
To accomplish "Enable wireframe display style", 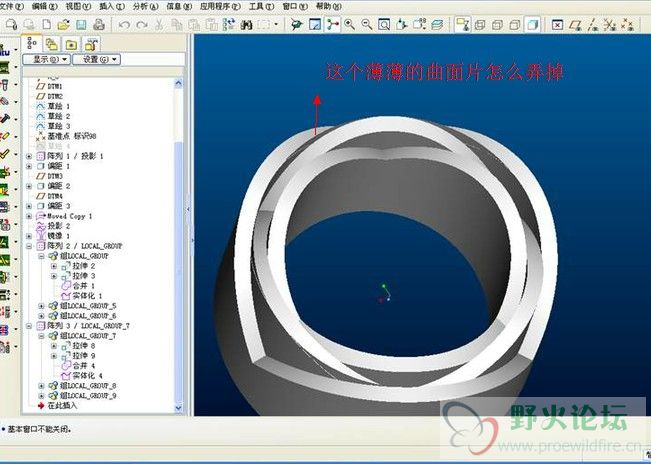I will pyautogui.click(x=480, y=25).
